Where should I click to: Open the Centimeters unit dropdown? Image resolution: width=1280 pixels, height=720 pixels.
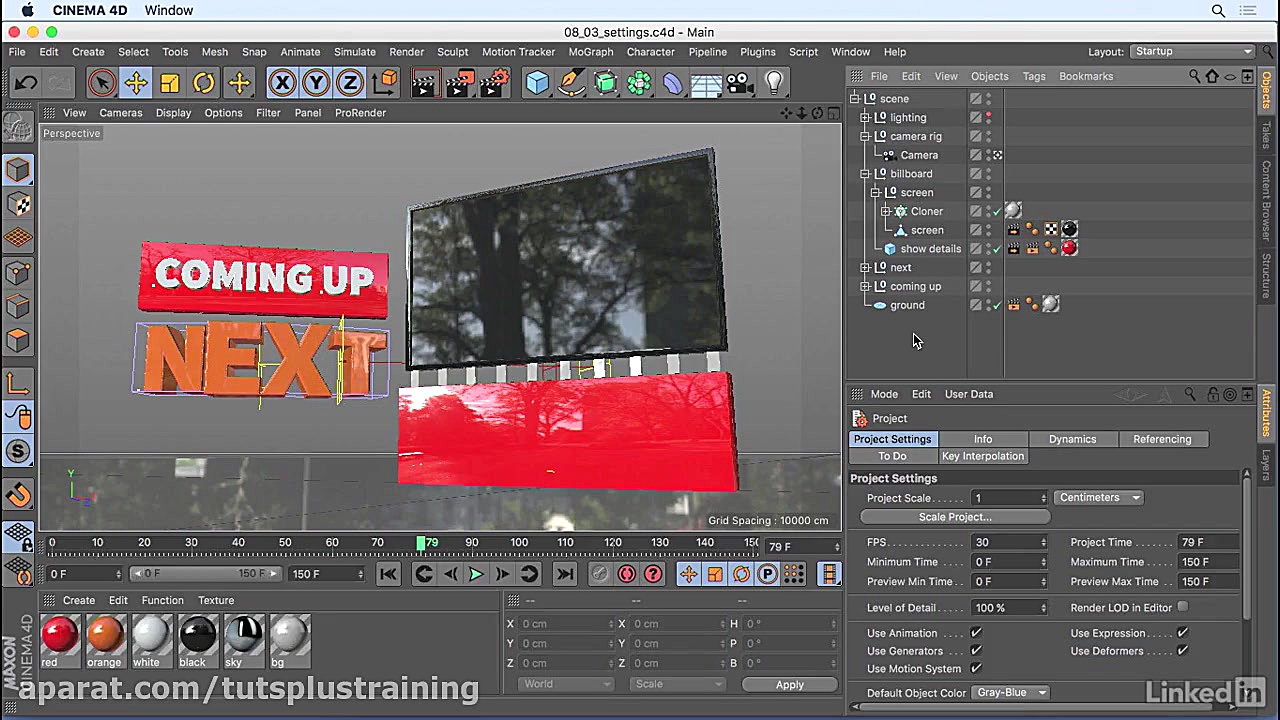click(x=1098, y=498)
